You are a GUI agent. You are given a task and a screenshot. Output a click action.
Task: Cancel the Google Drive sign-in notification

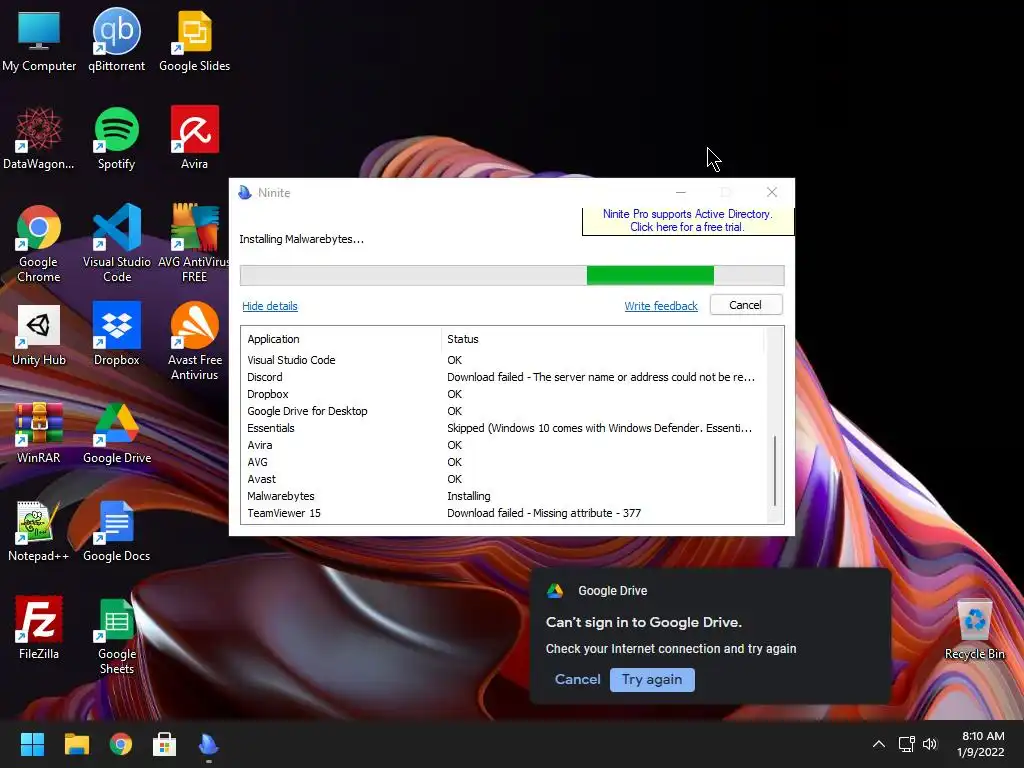[x=577, y=679]
